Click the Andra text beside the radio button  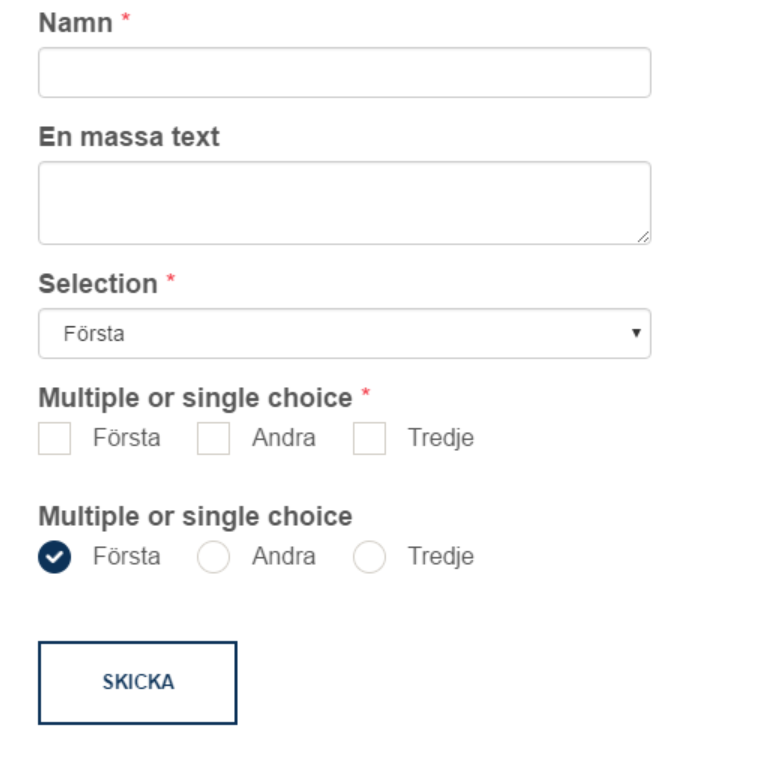(x=283, y=556)
